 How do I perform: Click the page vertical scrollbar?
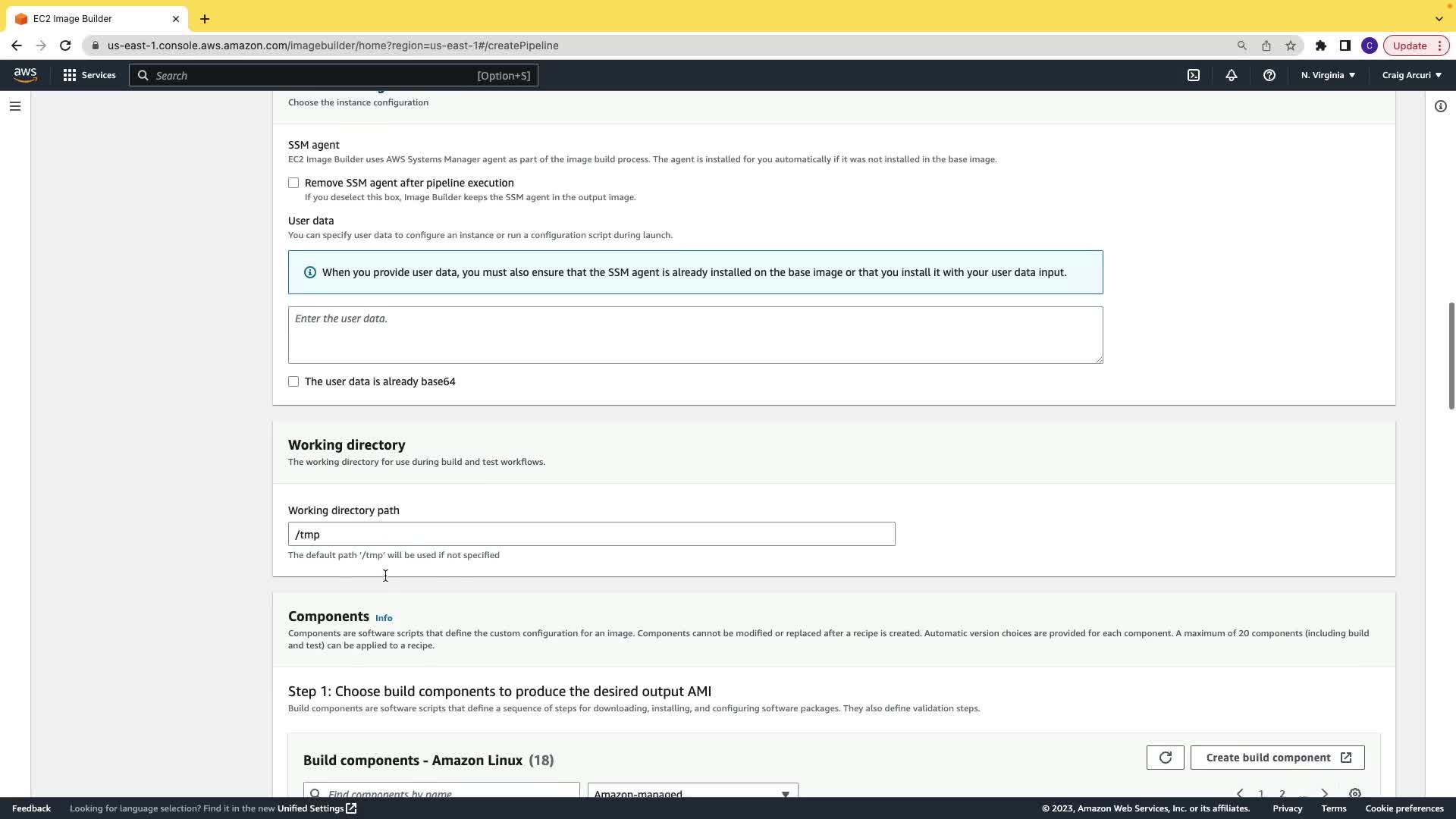point(1451,356)
